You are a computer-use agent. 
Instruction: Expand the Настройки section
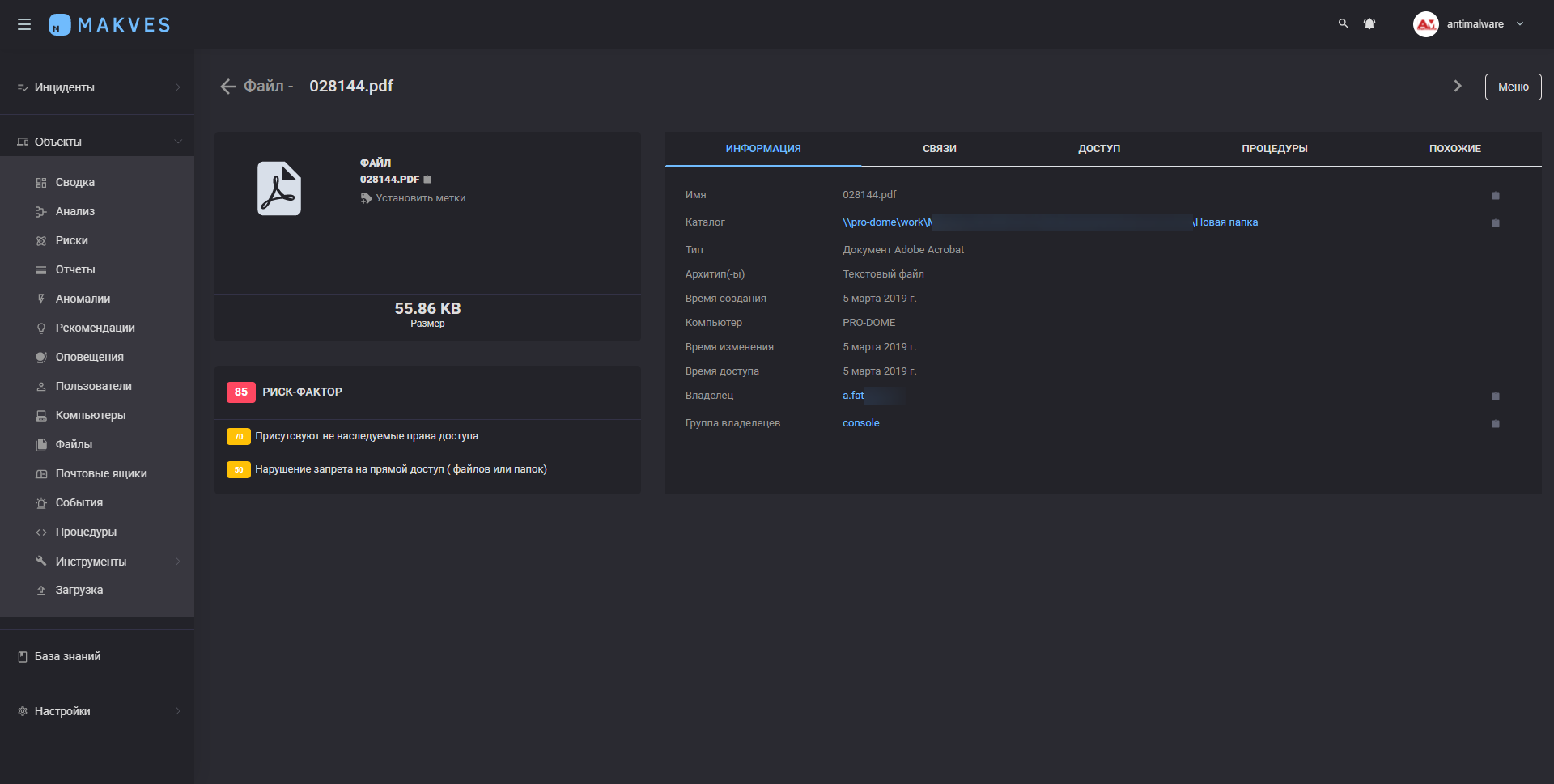(97, 711)
